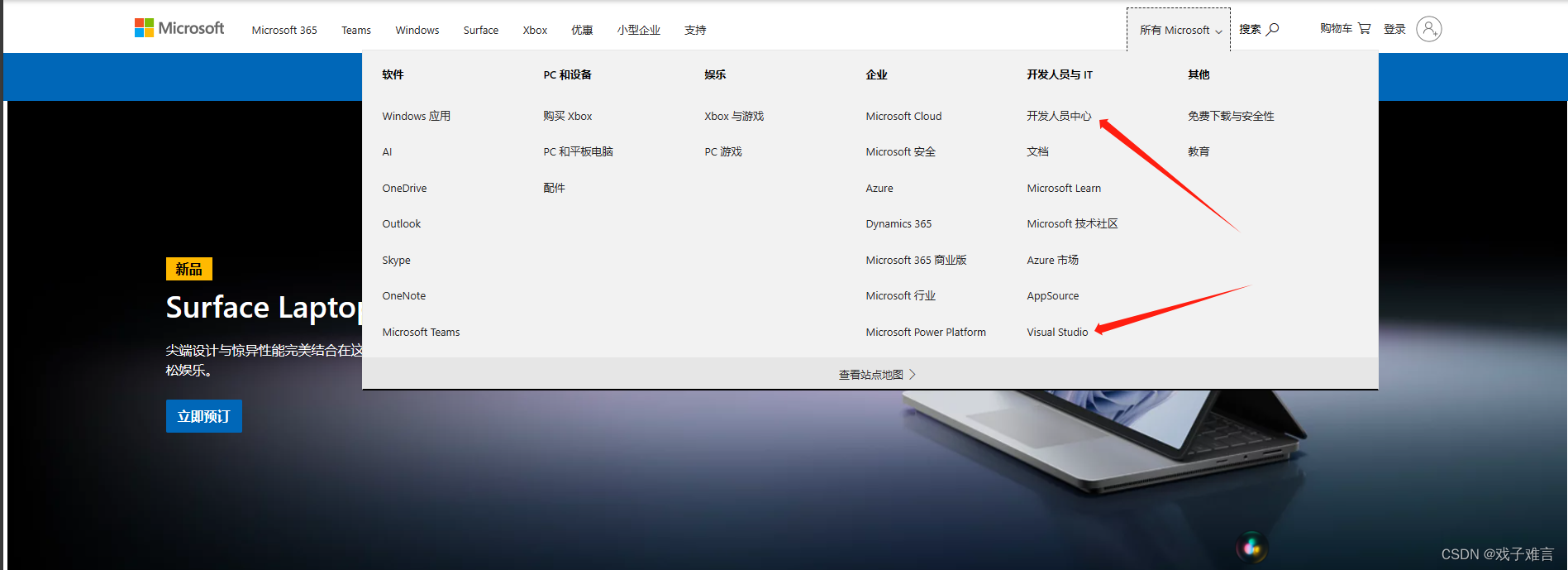Open Microsoft Power Platform link
Screen dimensions: 1568x570
926,332
